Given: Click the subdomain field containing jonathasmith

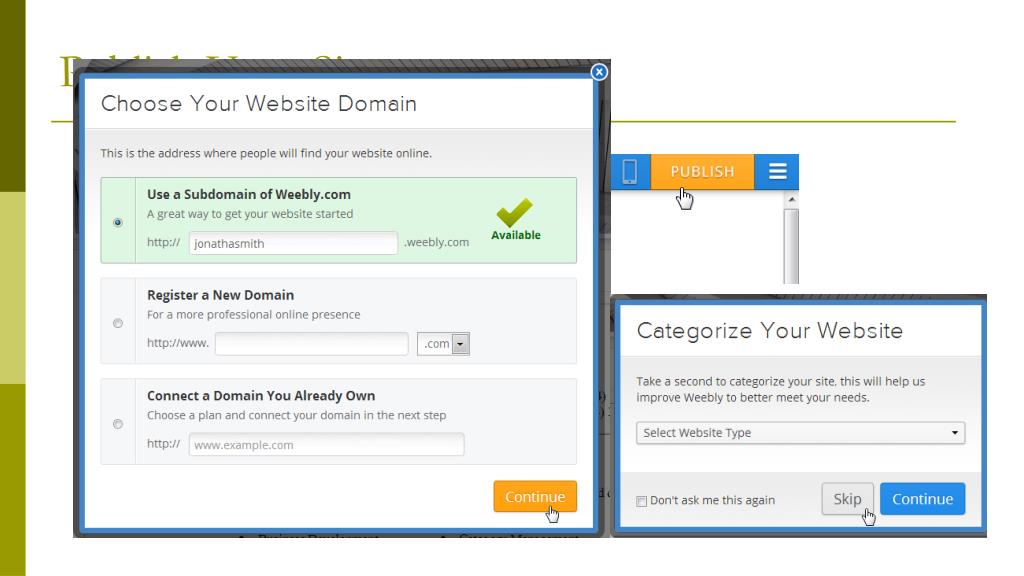Looking at the screenshot, I should click(293, 243).
